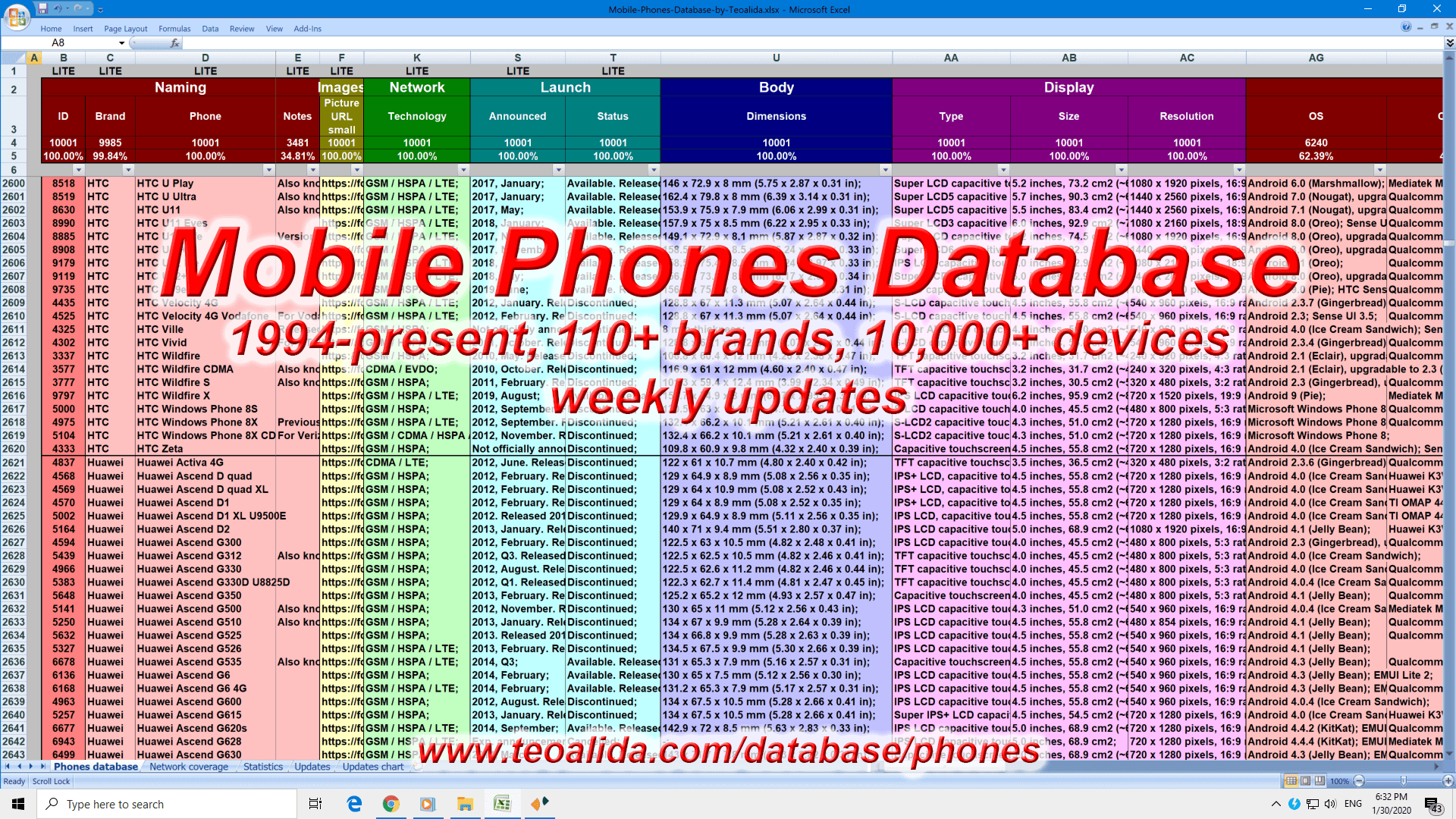Click the Redo icon in Quick Access

78,8
